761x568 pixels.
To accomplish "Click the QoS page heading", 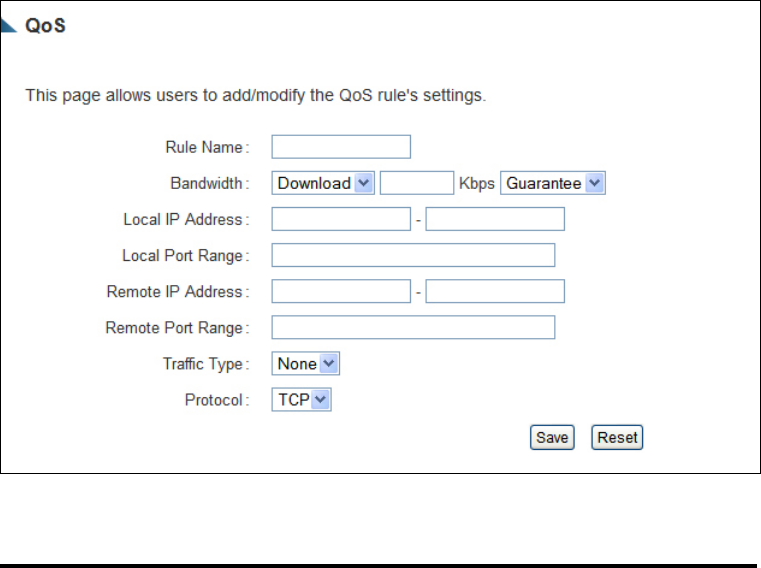I will (45, 26).
